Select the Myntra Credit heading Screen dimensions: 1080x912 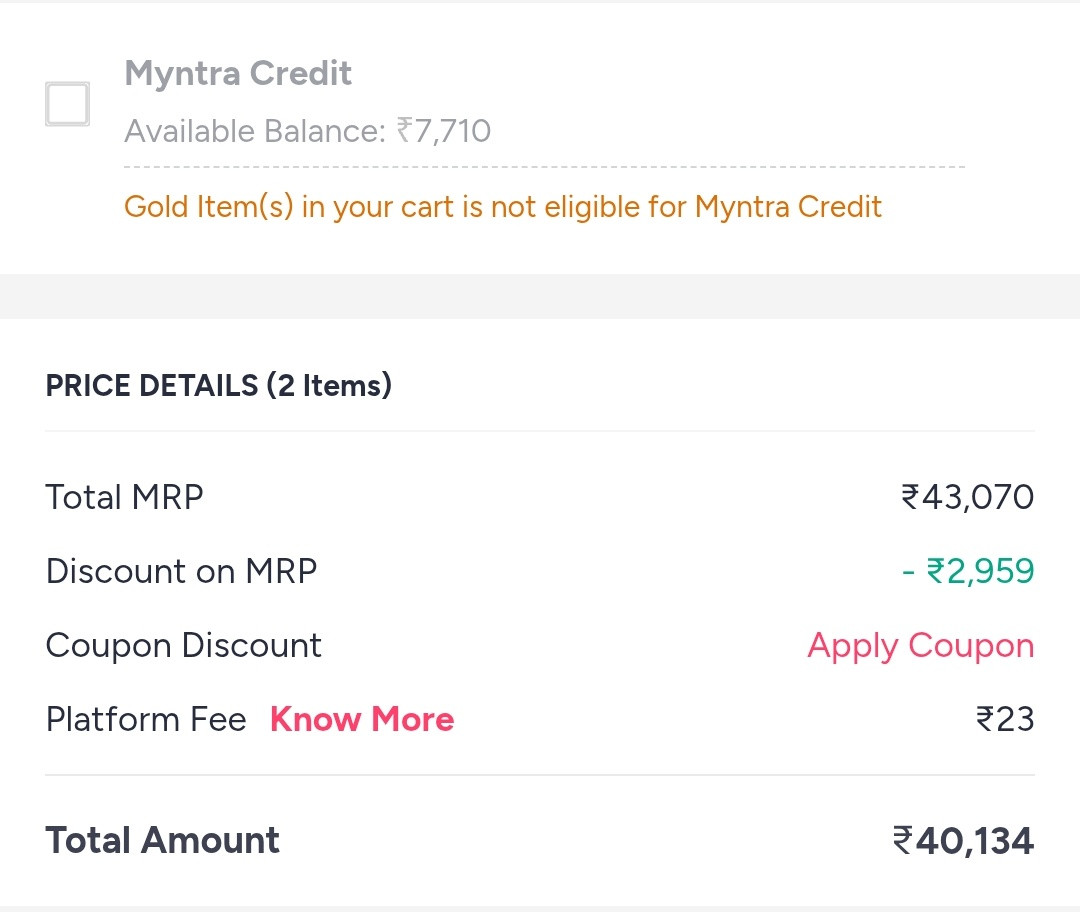[238, 74]
